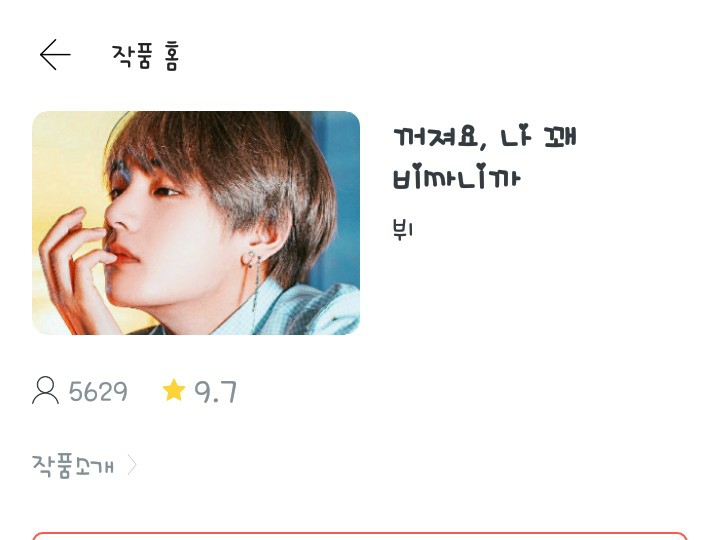Go back using the left arrow
The height and width of the screenshot is (540, 720).
coord(55,55)
